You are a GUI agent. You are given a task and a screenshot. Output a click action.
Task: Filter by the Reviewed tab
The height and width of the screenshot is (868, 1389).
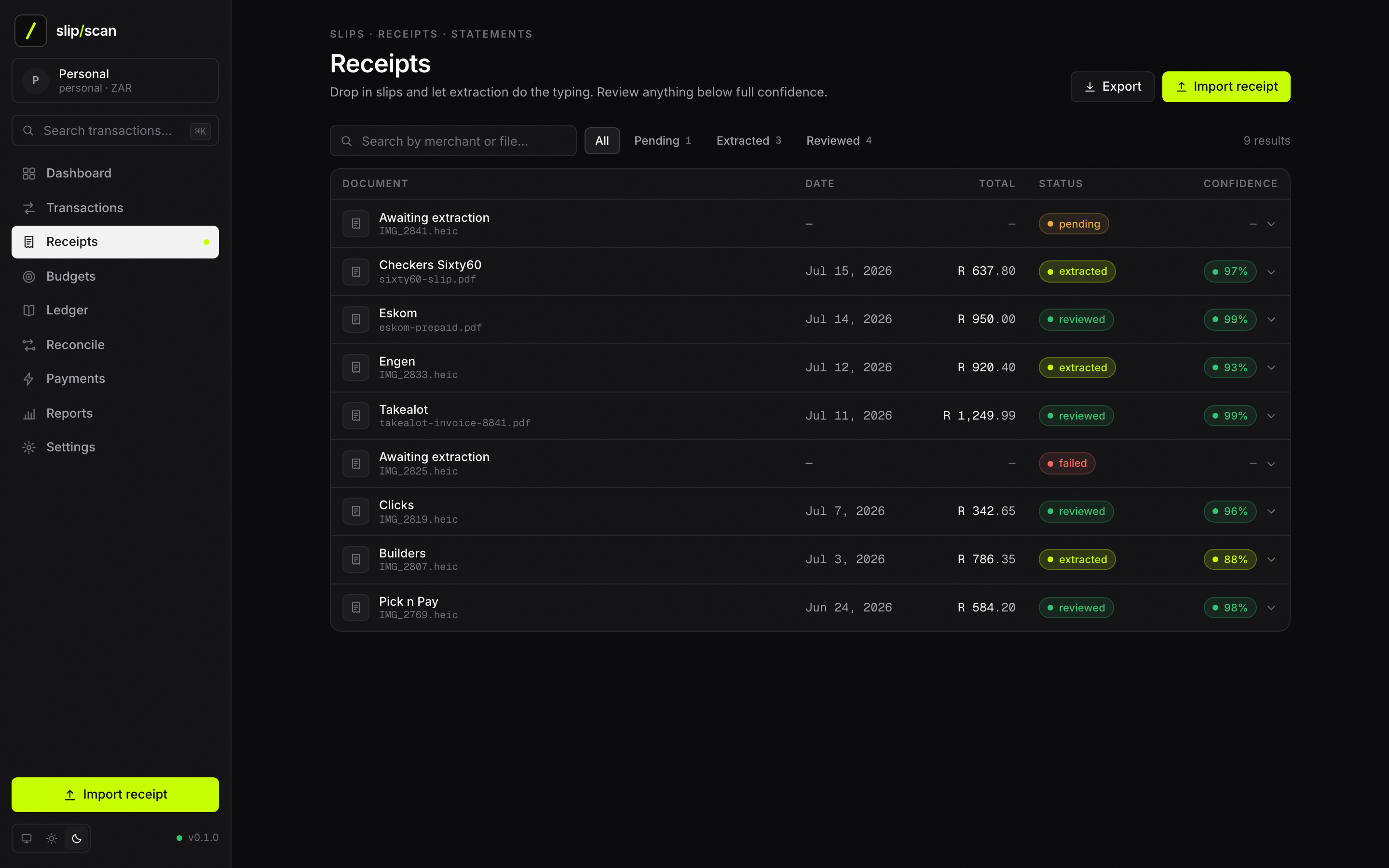pyautogui.click(x=839, y=141)
